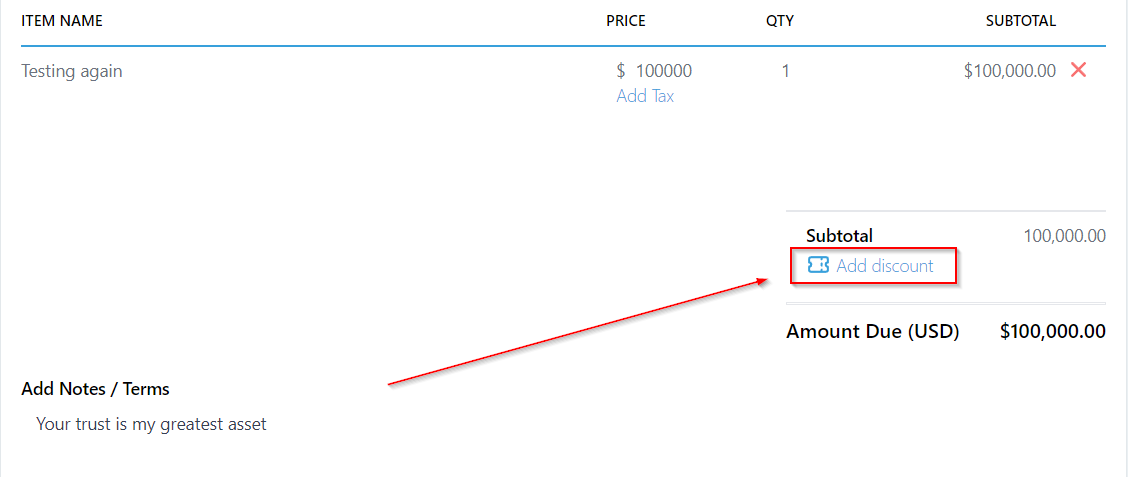This screenshot has width=1128, height=477.
Task: Click the Add Notes / Terms heading
Action: [95, 389]
